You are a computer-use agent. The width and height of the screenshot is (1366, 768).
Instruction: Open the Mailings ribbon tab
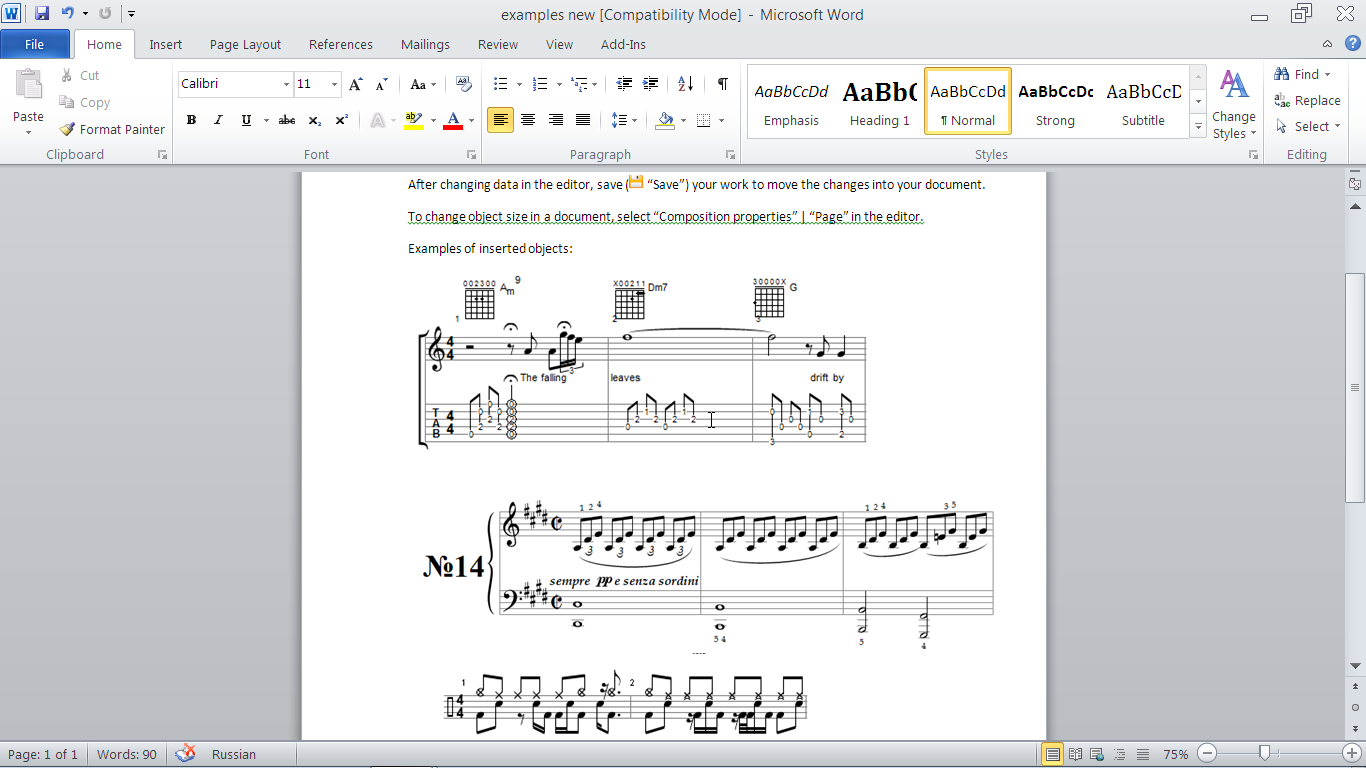pos(424,44)
